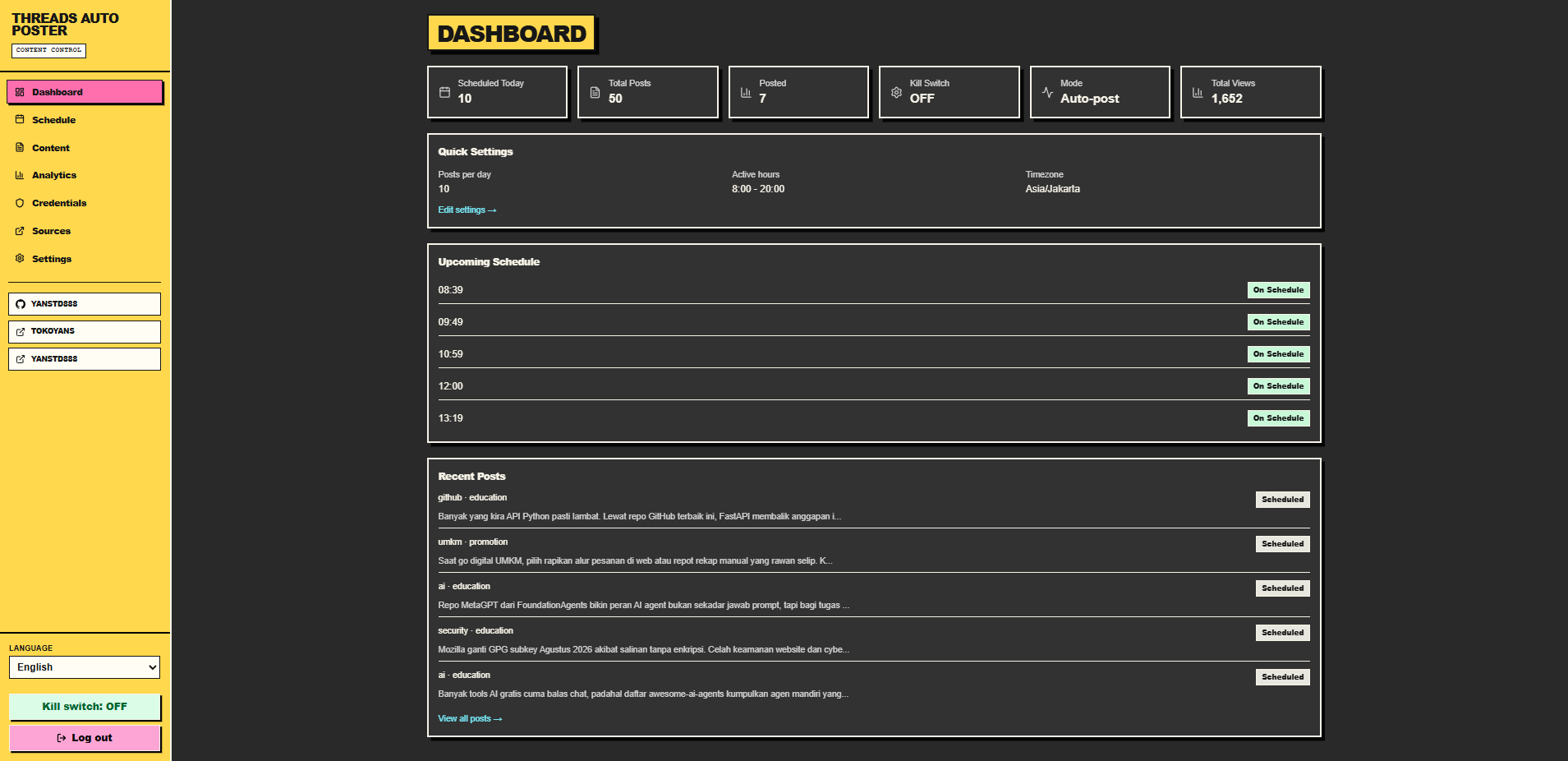This screenshot has width=1568, height=761.
Task: Select the Asia/Jakarta timezone value
Action: (x=1052, y=189)
